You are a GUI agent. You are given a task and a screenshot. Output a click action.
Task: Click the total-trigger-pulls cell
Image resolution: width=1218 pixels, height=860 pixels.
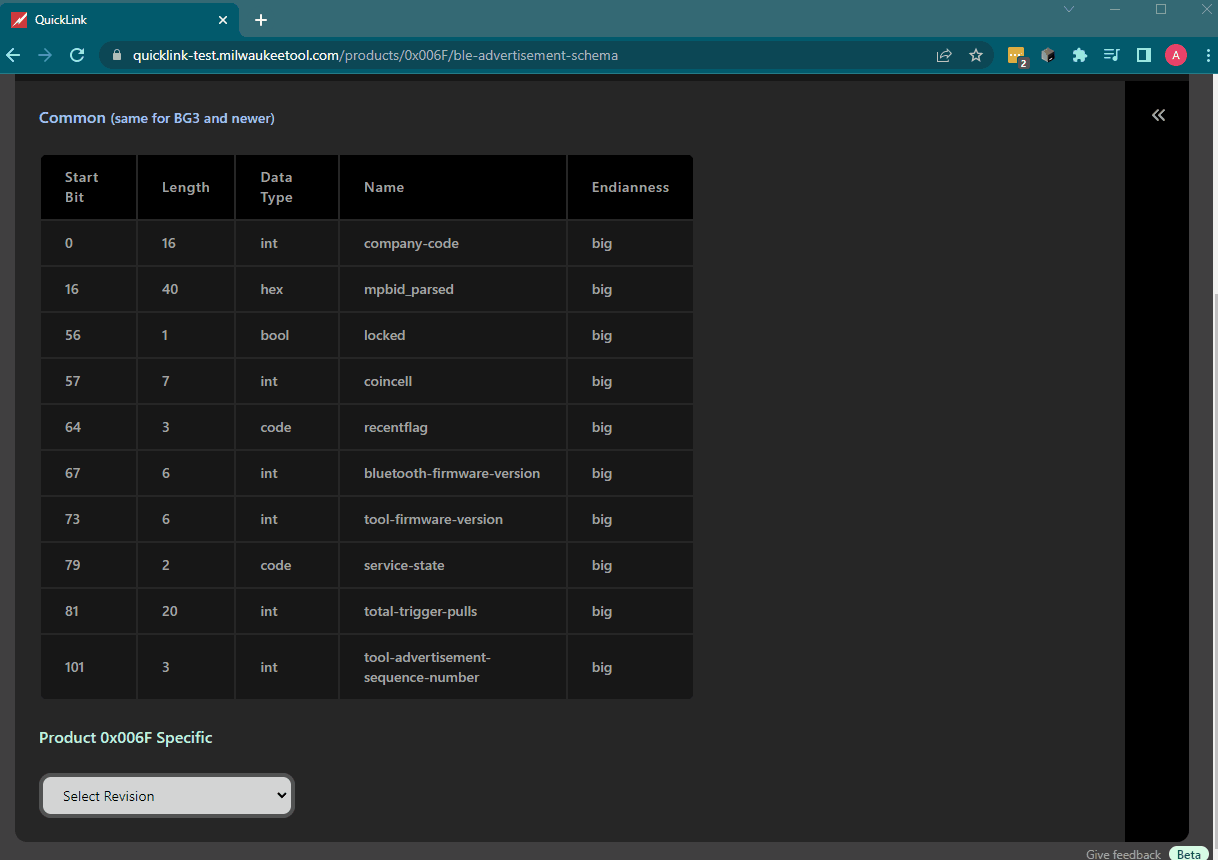[453, 611]
